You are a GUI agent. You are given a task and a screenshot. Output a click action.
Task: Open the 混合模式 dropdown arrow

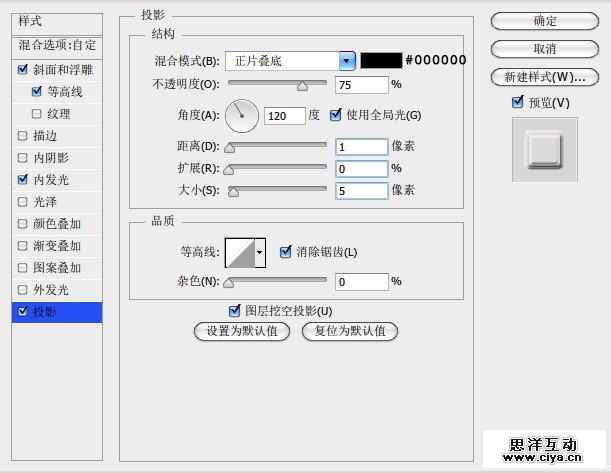347,61
